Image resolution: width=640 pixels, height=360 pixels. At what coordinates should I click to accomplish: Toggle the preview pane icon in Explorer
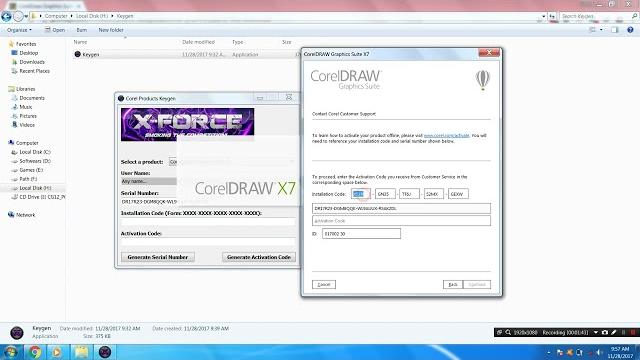(615, 30)
